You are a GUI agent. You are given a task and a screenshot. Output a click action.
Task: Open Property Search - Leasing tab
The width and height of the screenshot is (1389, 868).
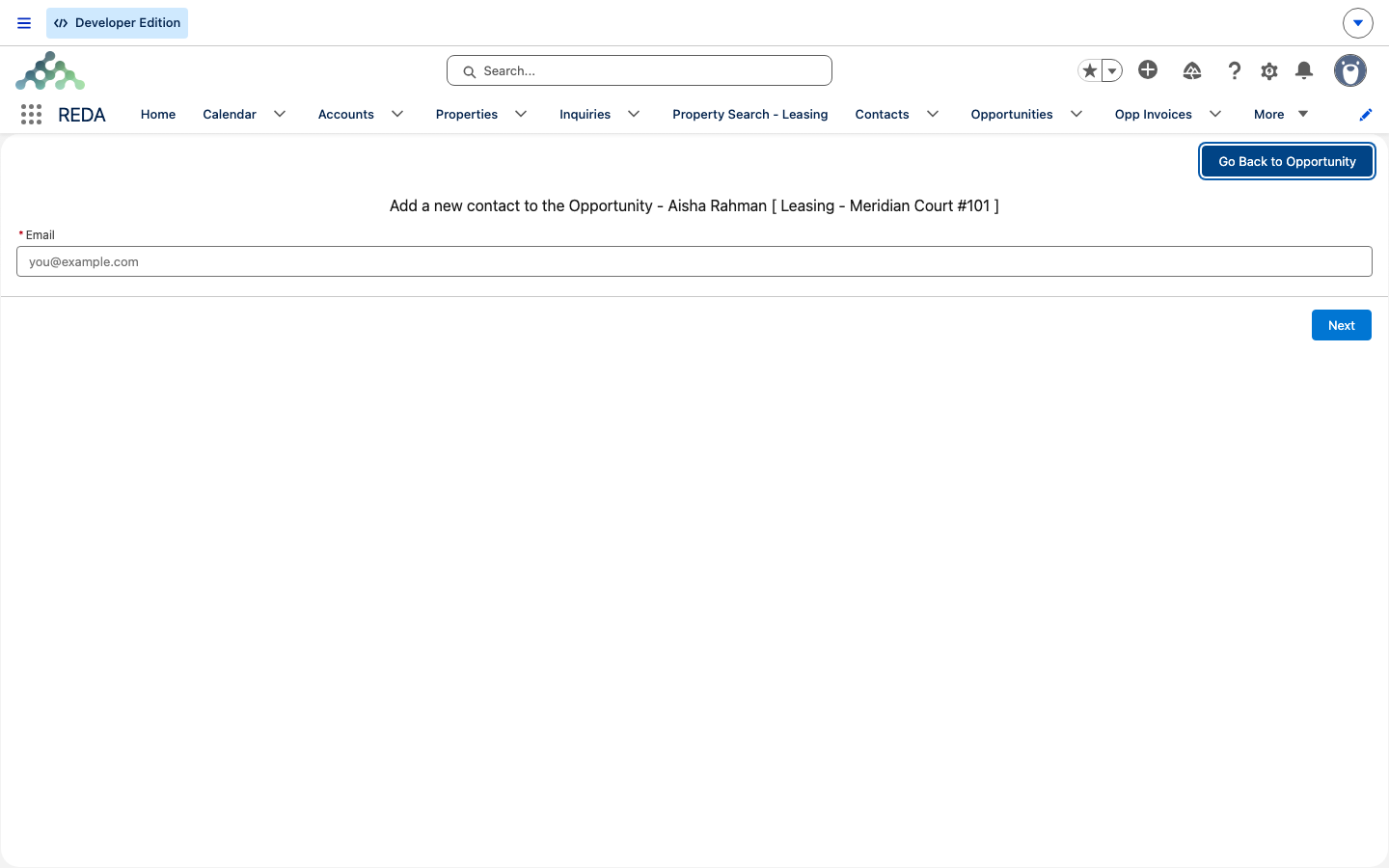coord(749,114)
